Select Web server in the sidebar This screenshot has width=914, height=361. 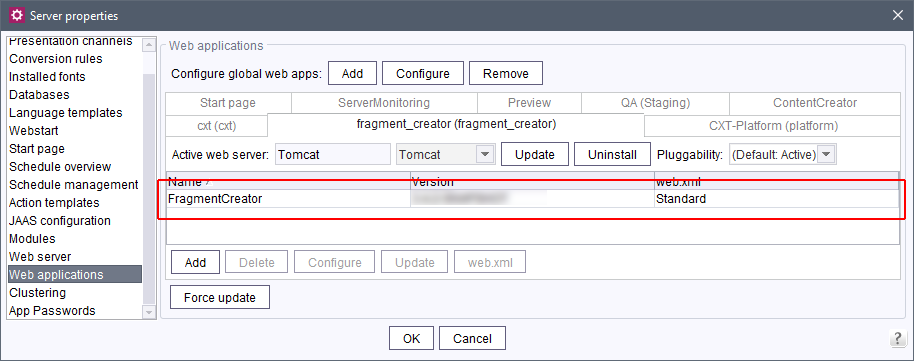75,257
